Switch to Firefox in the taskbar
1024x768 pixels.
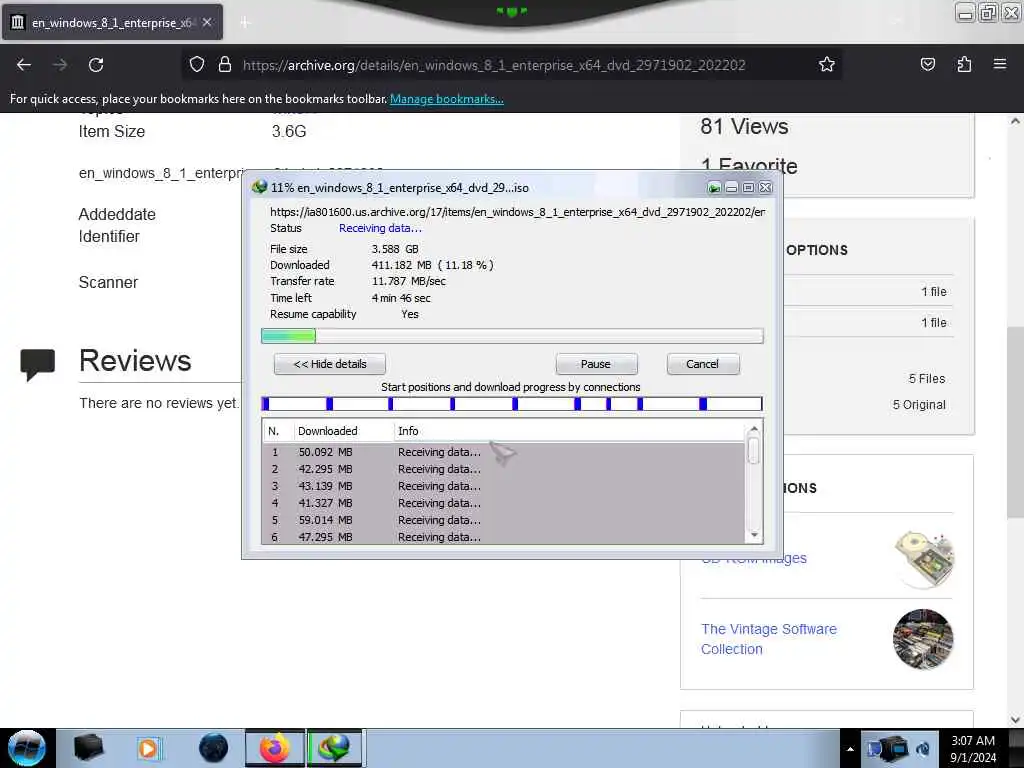(x=275, y=748)
